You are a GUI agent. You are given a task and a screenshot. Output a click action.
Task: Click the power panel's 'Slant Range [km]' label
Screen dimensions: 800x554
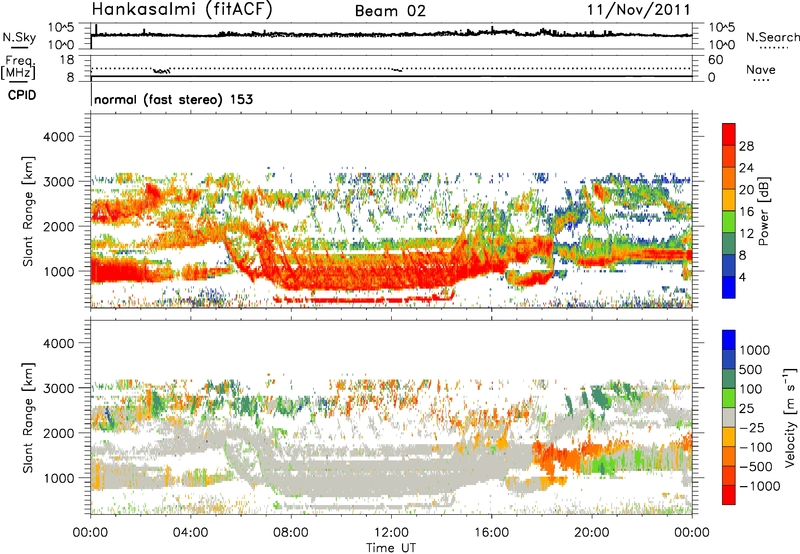[x=28, y=211]
